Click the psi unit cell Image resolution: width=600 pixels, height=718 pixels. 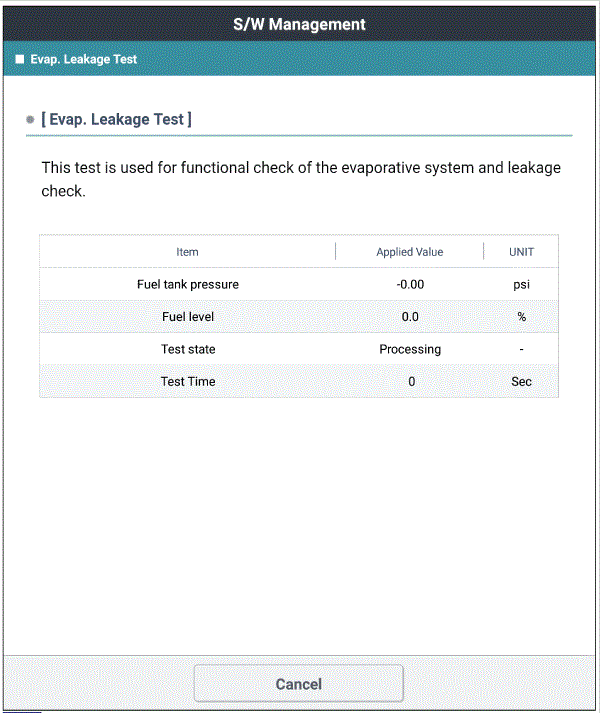521,285
